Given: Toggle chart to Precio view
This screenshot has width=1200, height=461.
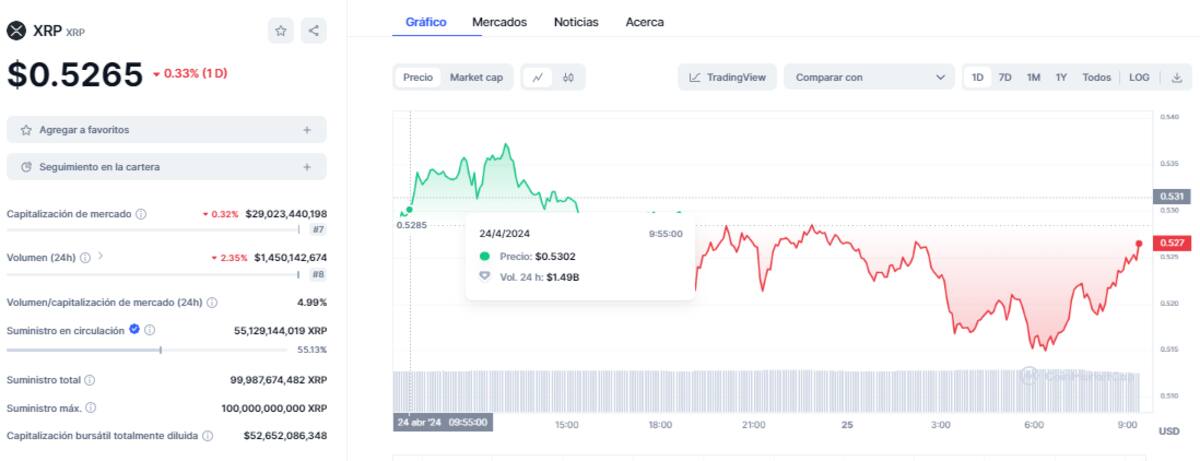Looking at the screenshot, I should click(418, 77).
